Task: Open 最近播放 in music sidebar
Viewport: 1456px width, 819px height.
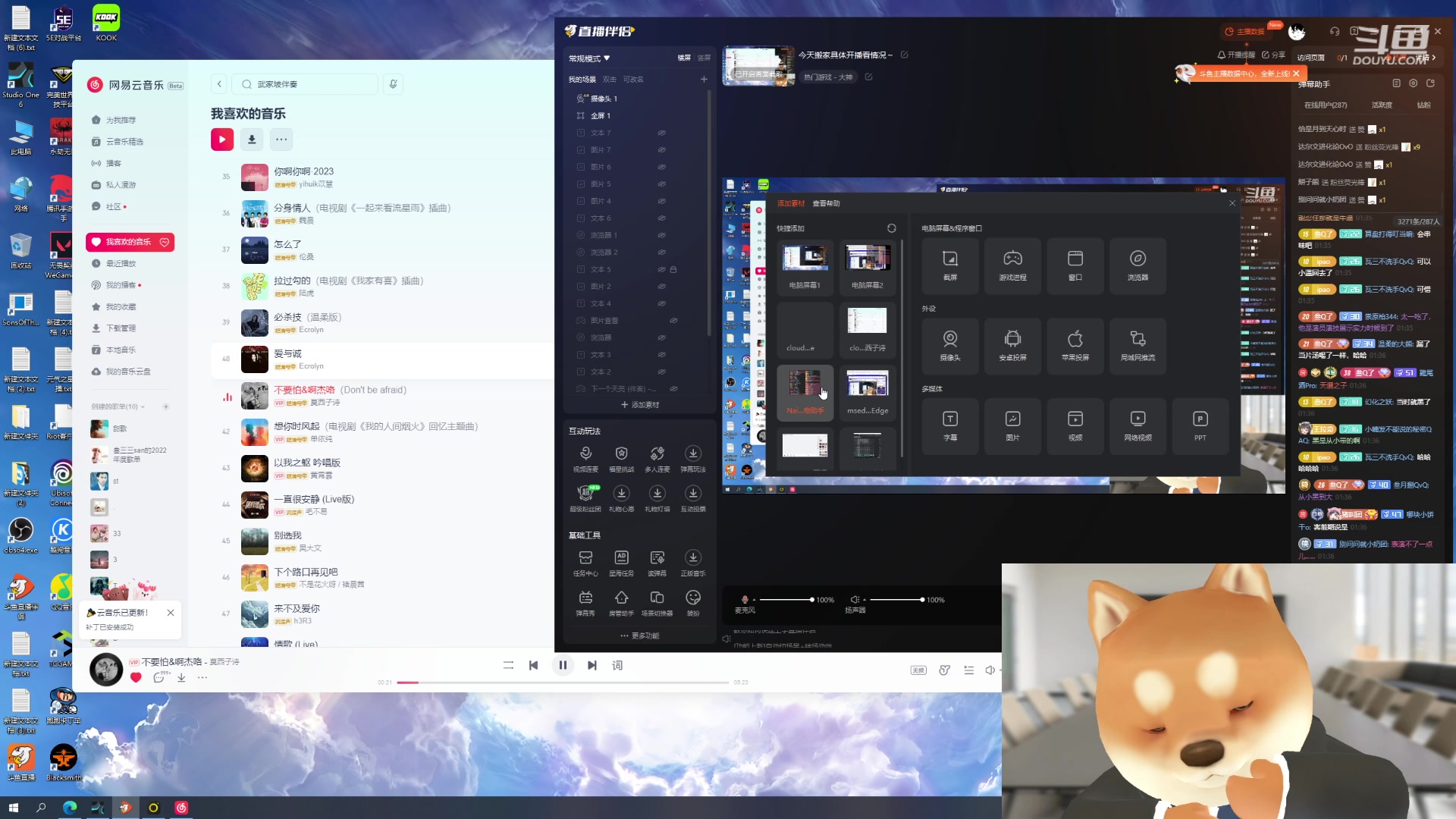Action: click(x=121, y=263)
